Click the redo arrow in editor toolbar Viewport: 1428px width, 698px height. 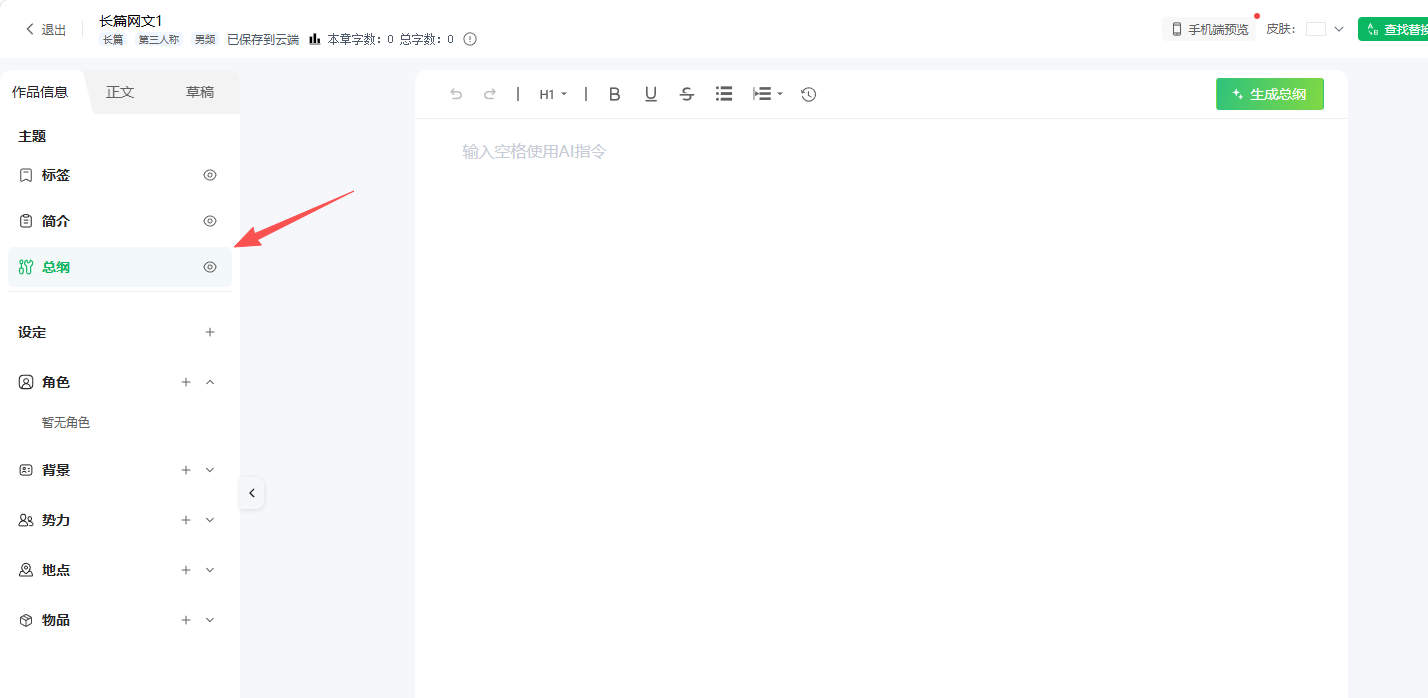489,94
